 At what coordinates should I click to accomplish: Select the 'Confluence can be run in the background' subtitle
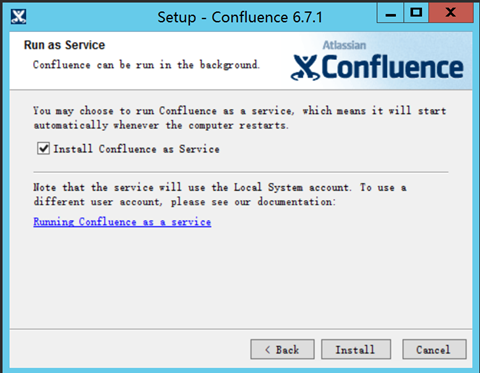146,65
